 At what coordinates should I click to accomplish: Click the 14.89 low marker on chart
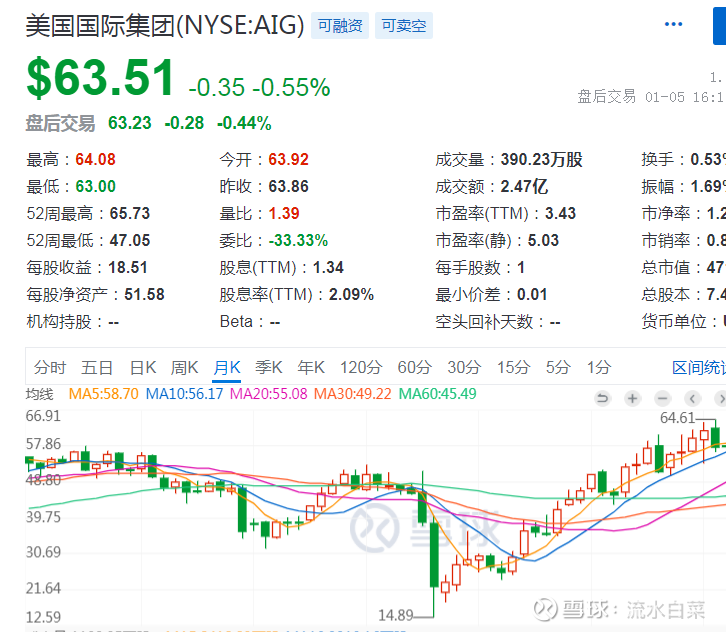pos(395,615)
